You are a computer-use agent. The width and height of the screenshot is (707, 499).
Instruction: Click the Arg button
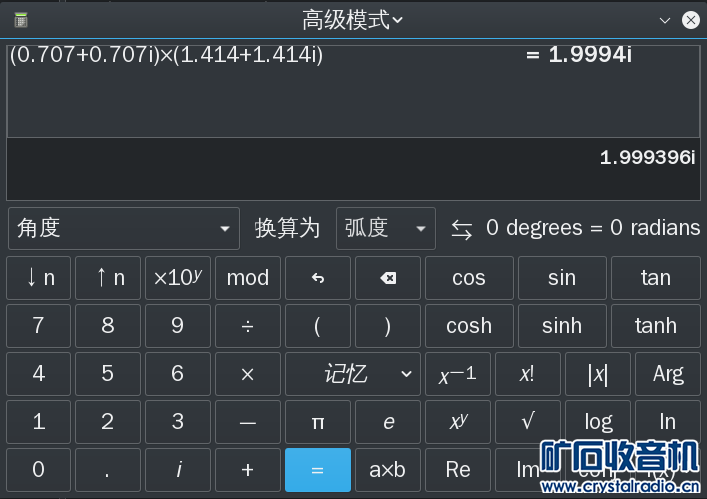click(668, 374)
